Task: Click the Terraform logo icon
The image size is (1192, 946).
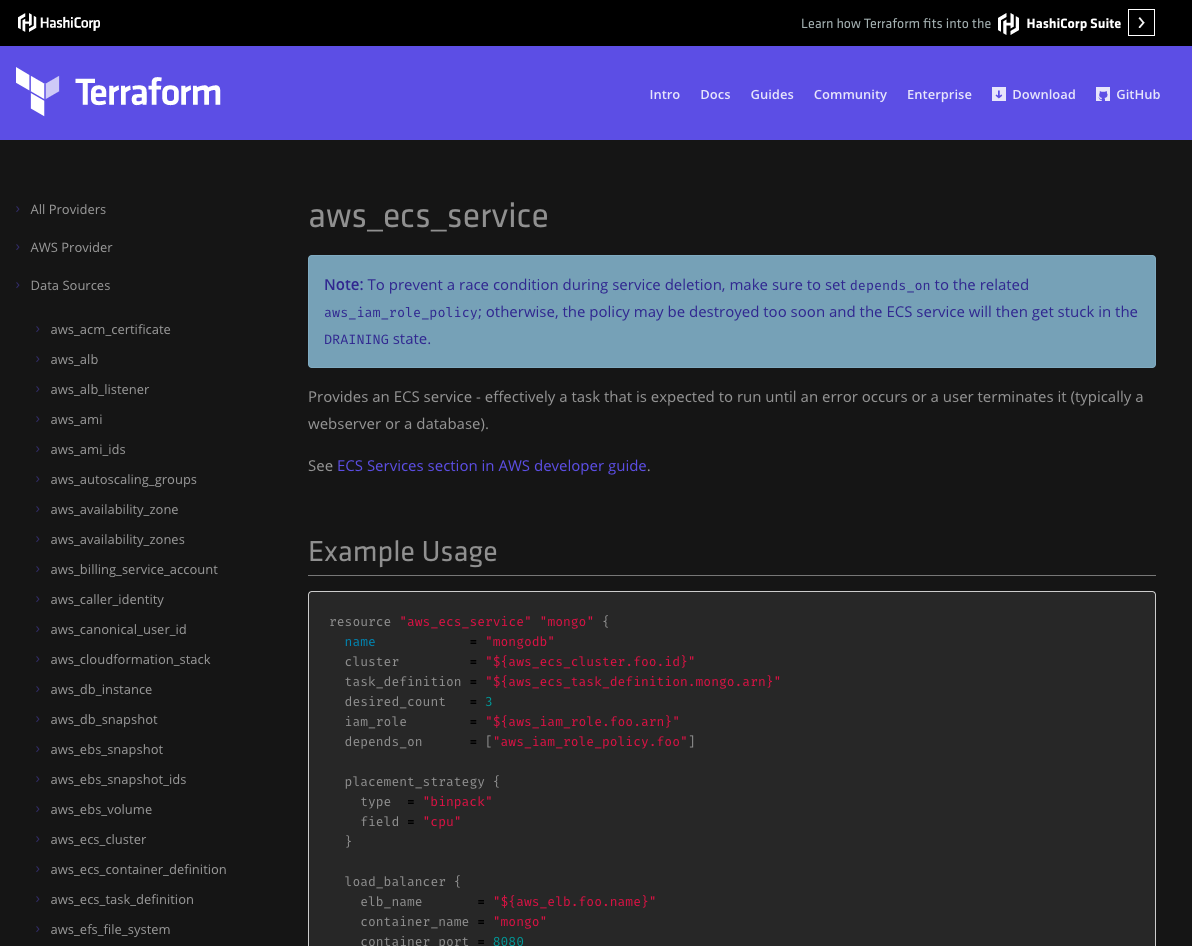Action: (37, 92)
